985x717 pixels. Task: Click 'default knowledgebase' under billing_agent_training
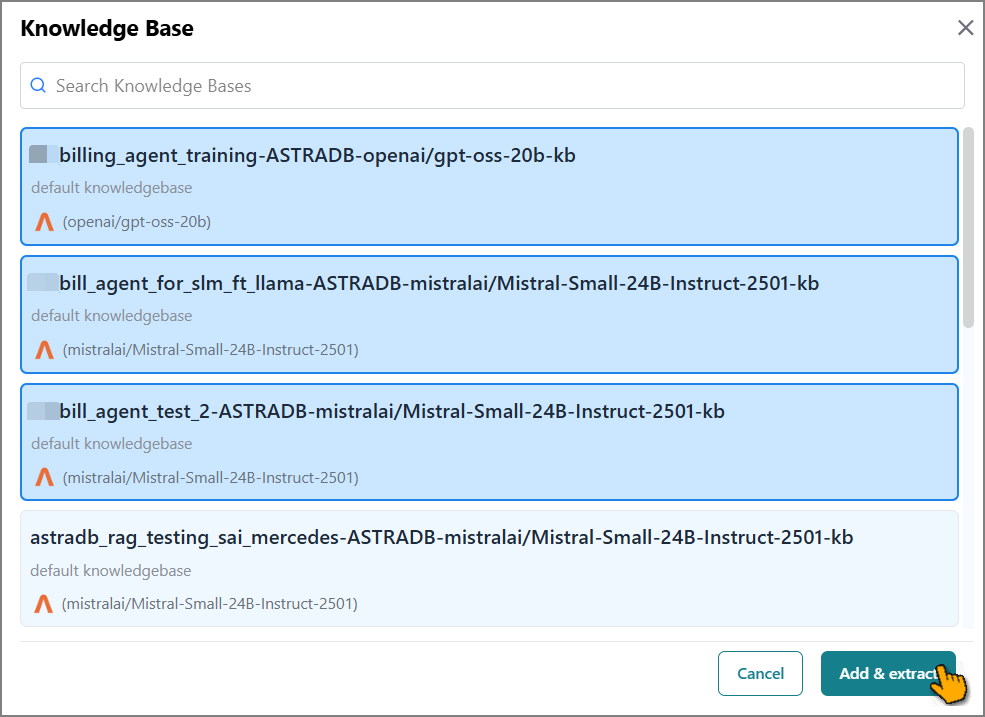(112, 188)
